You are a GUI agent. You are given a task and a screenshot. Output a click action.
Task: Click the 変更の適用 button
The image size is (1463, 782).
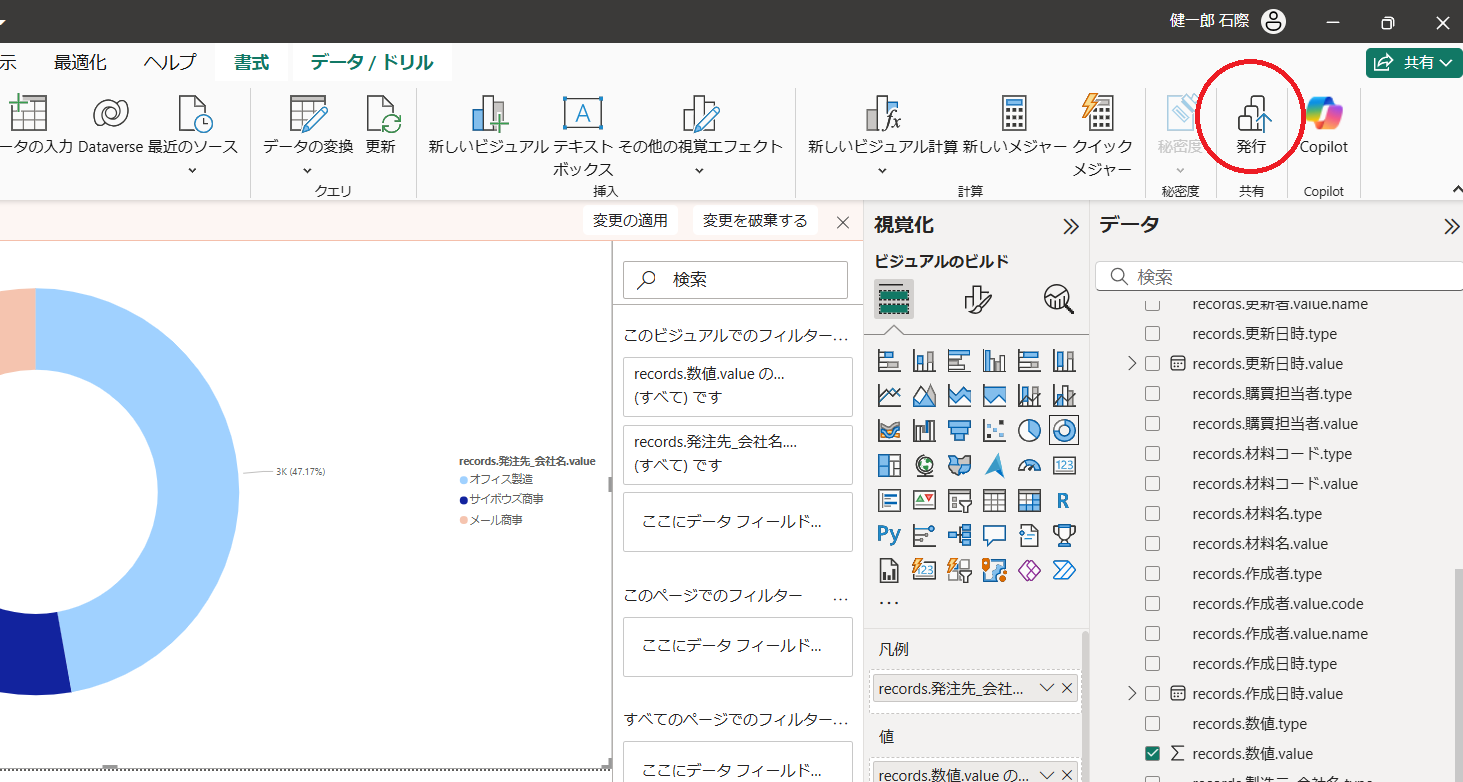pos(630,220)
